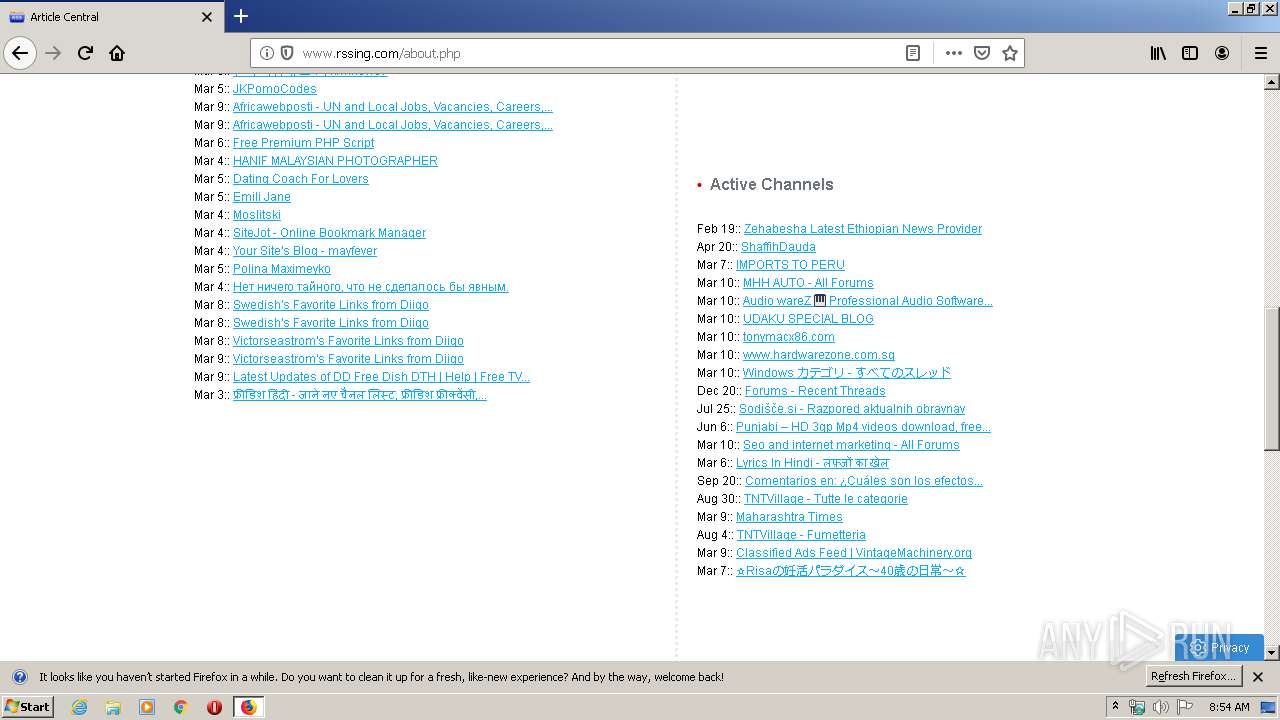Save page to Pocket
Image resolution: width=1280 pixels, height=720 pixels.
point(982,53)
